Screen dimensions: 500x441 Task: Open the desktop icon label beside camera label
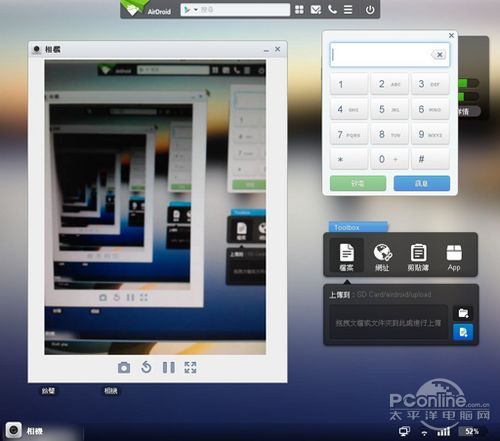tap(48, 391)
